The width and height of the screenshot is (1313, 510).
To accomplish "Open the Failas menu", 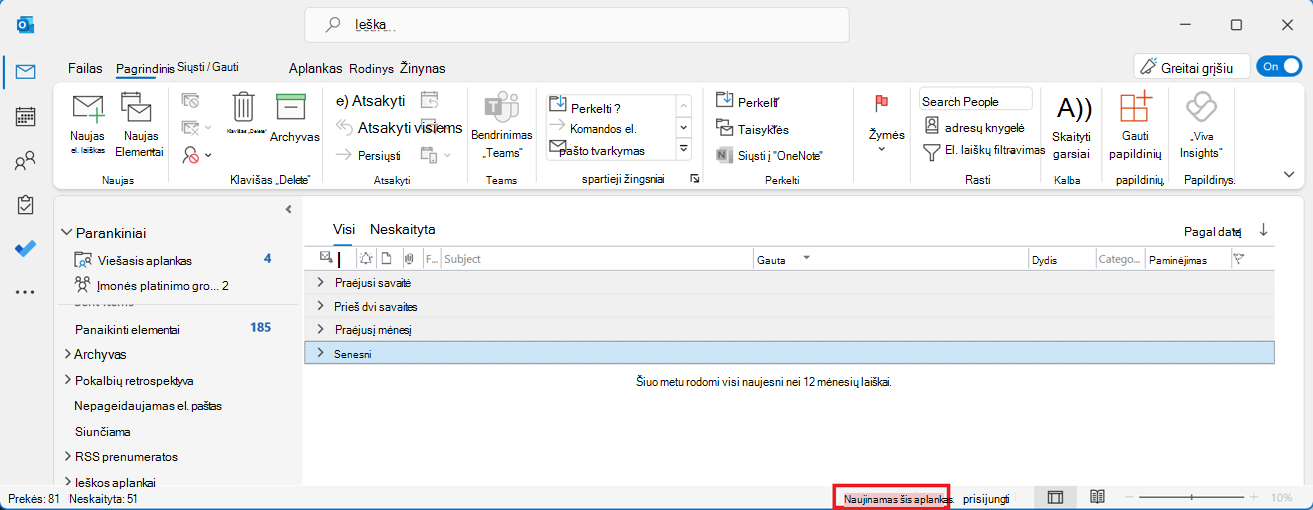I will [85, 68].
